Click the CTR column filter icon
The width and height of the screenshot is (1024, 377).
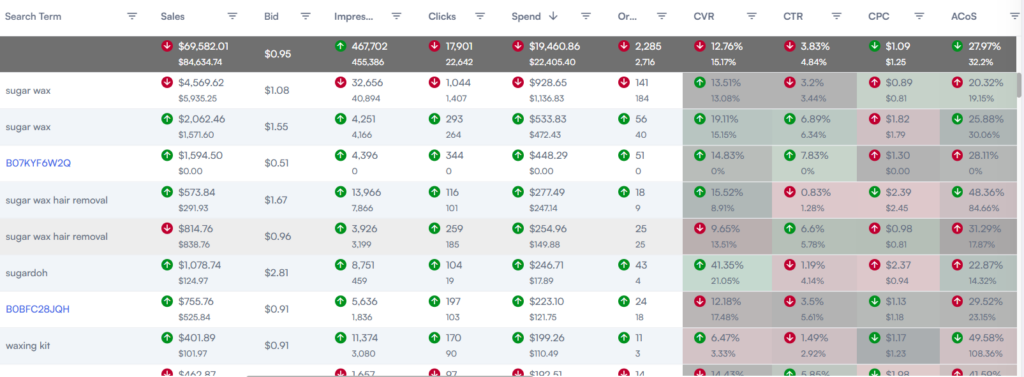[837, 16]
